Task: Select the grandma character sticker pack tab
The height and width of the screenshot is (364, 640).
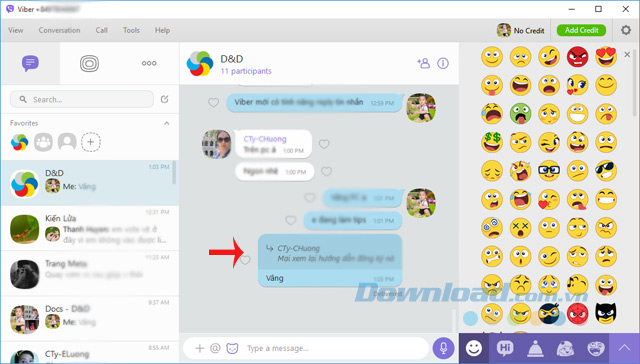Action: click(565, 348)
